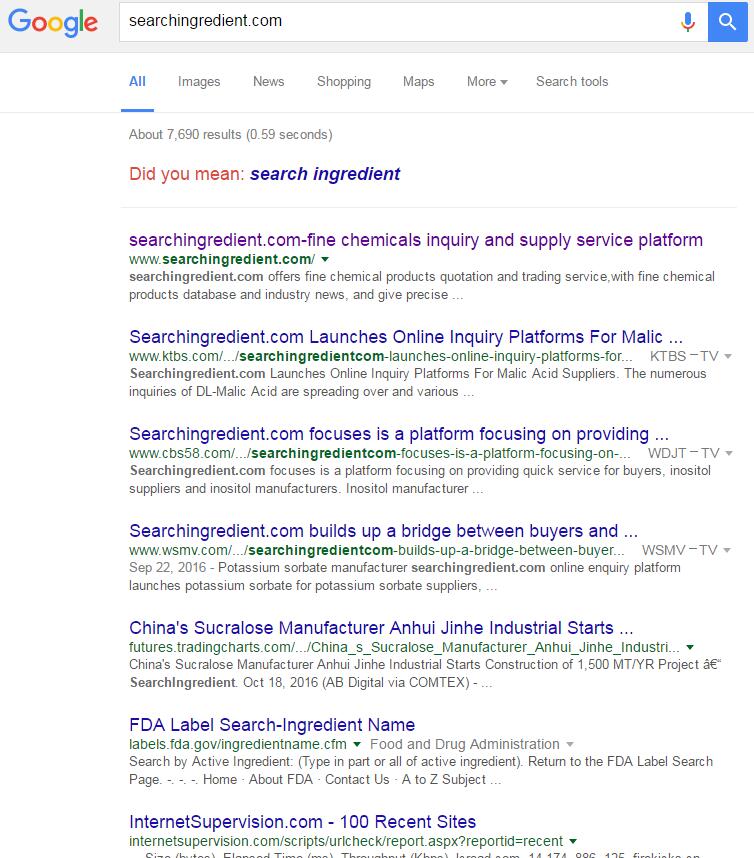754x858 pixels.
Task: Click the blue search magnifier button
Action: point(727,21)
